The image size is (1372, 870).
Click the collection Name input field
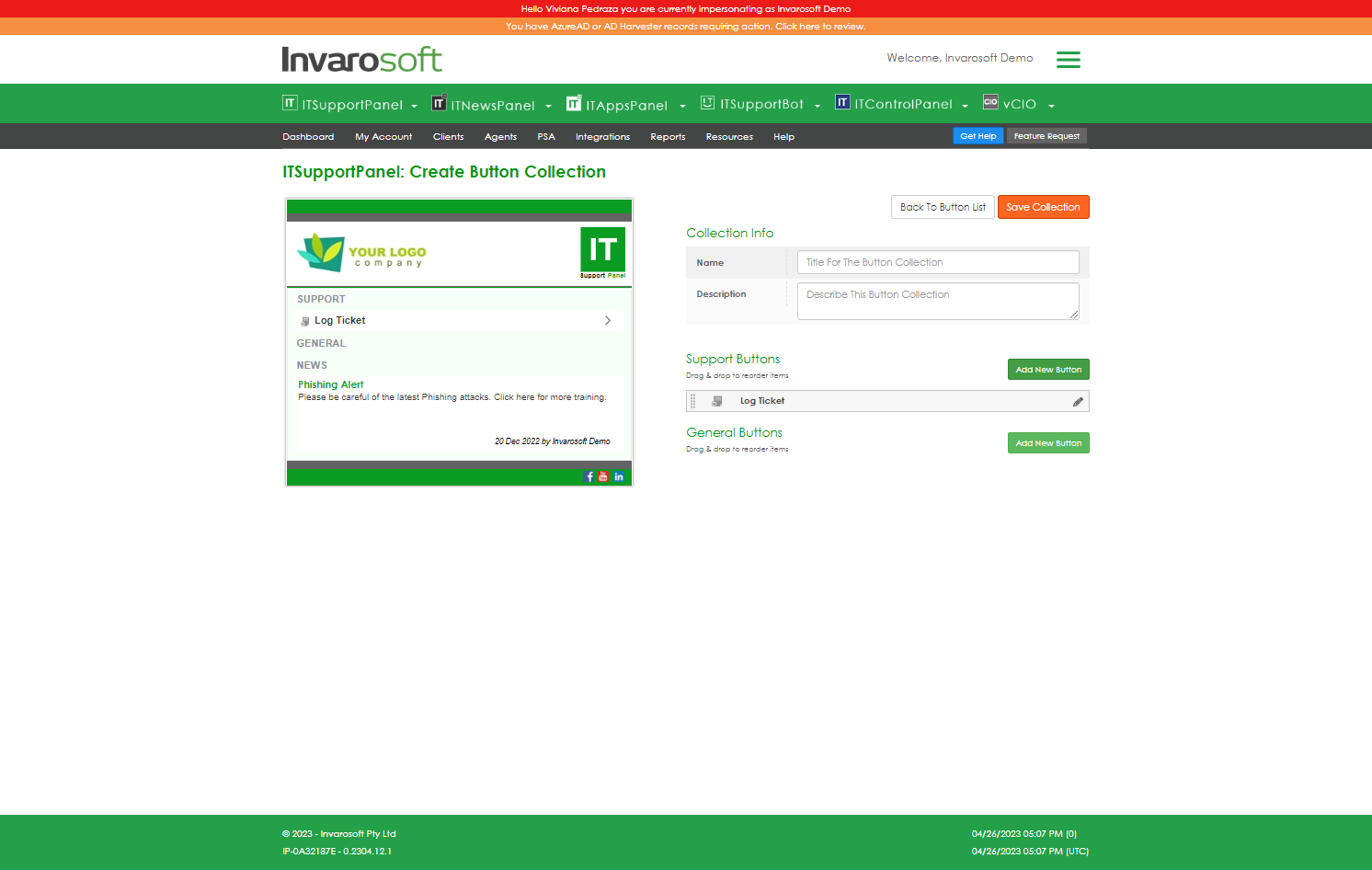point(938,262)
